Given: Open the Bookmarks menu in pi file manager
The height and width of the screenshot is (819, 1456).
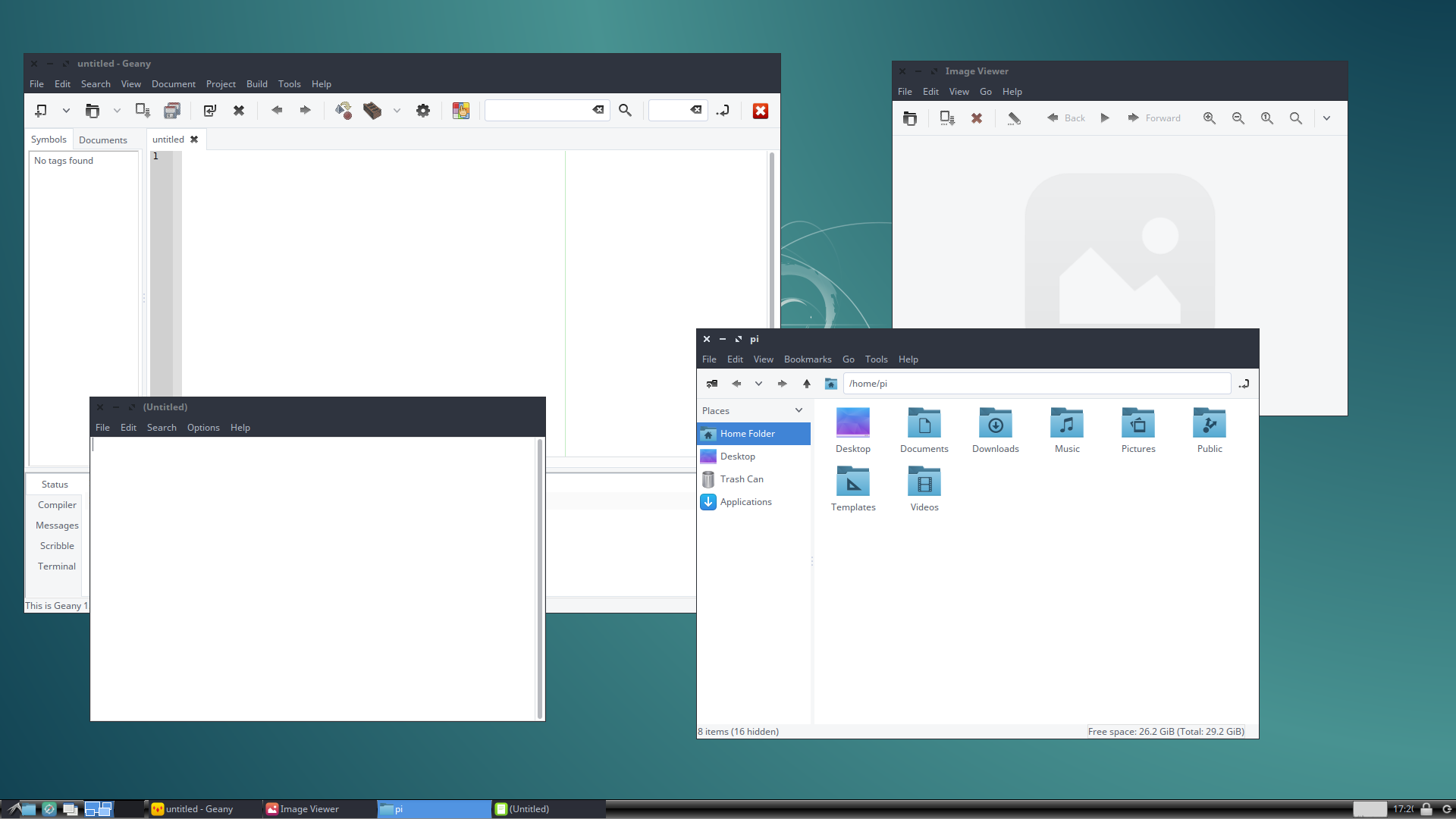Looking at the screenshot, I should (x=808, y=359).
